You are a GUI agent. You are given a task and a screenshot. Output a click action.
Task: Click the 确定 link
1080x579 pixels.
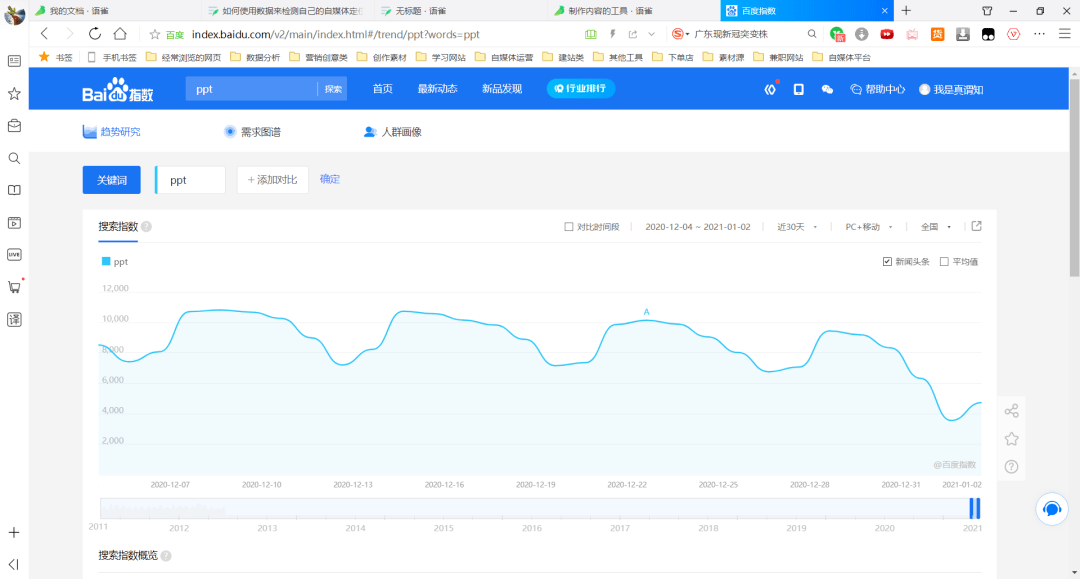(330, 179)
